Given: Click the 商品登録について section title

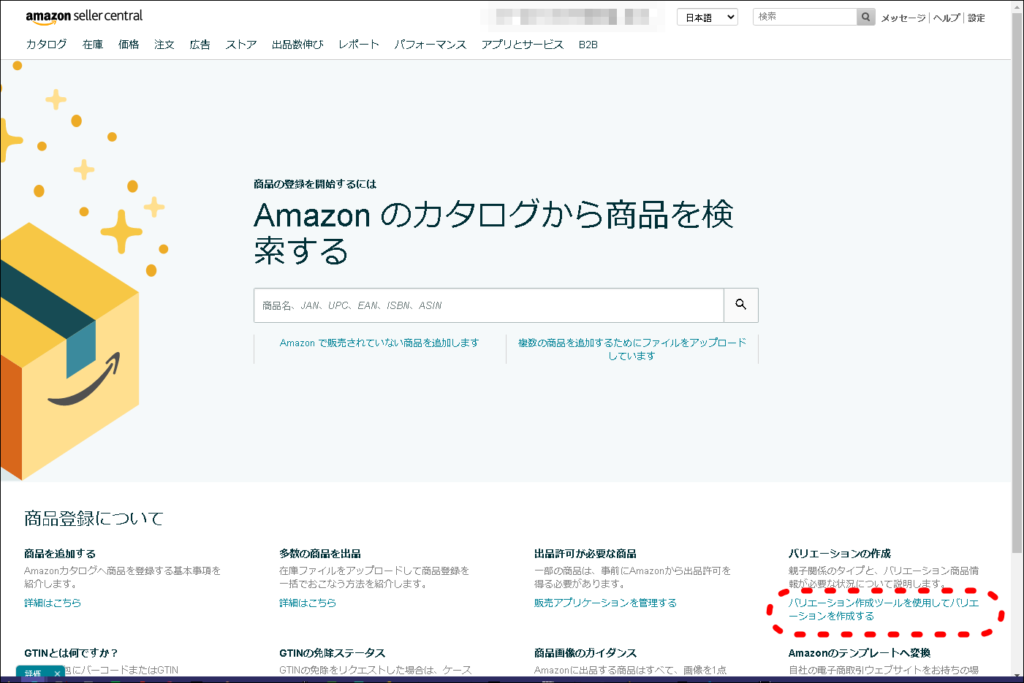Looking at the screenshot, I should (x=93, y=518).
